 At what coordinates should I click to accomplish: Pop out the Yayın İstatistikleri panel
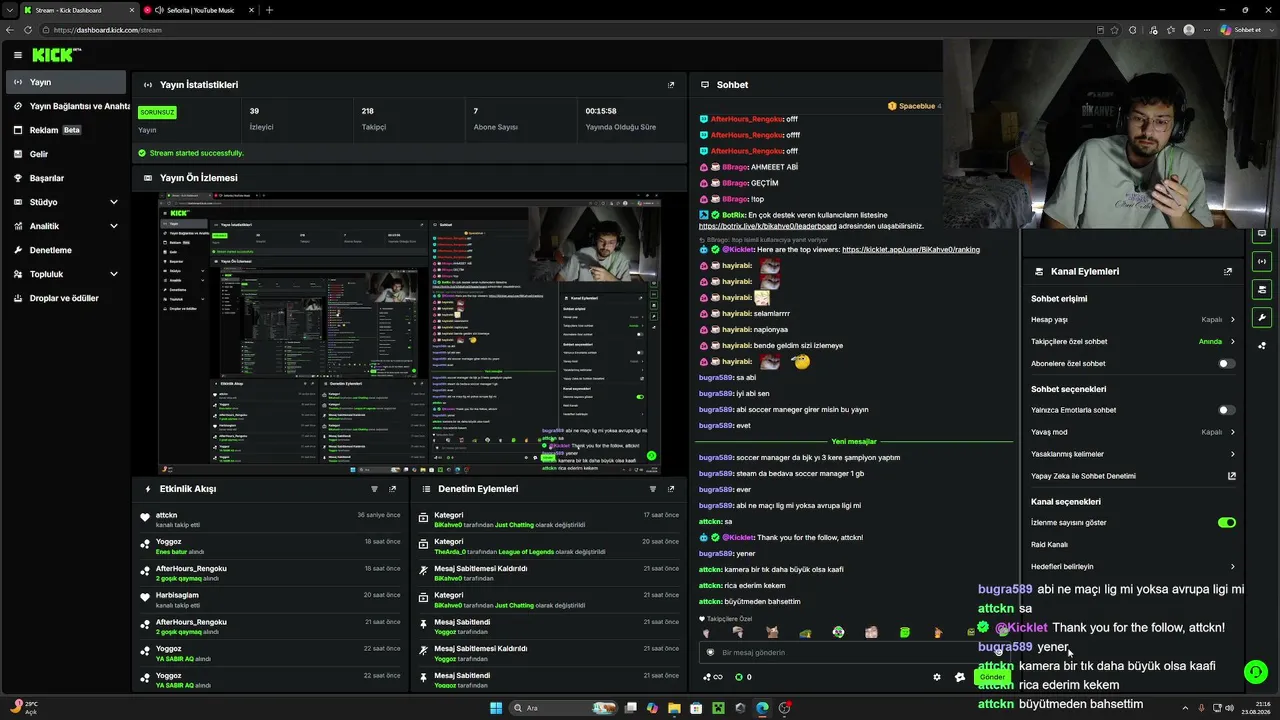pos(671,85)
